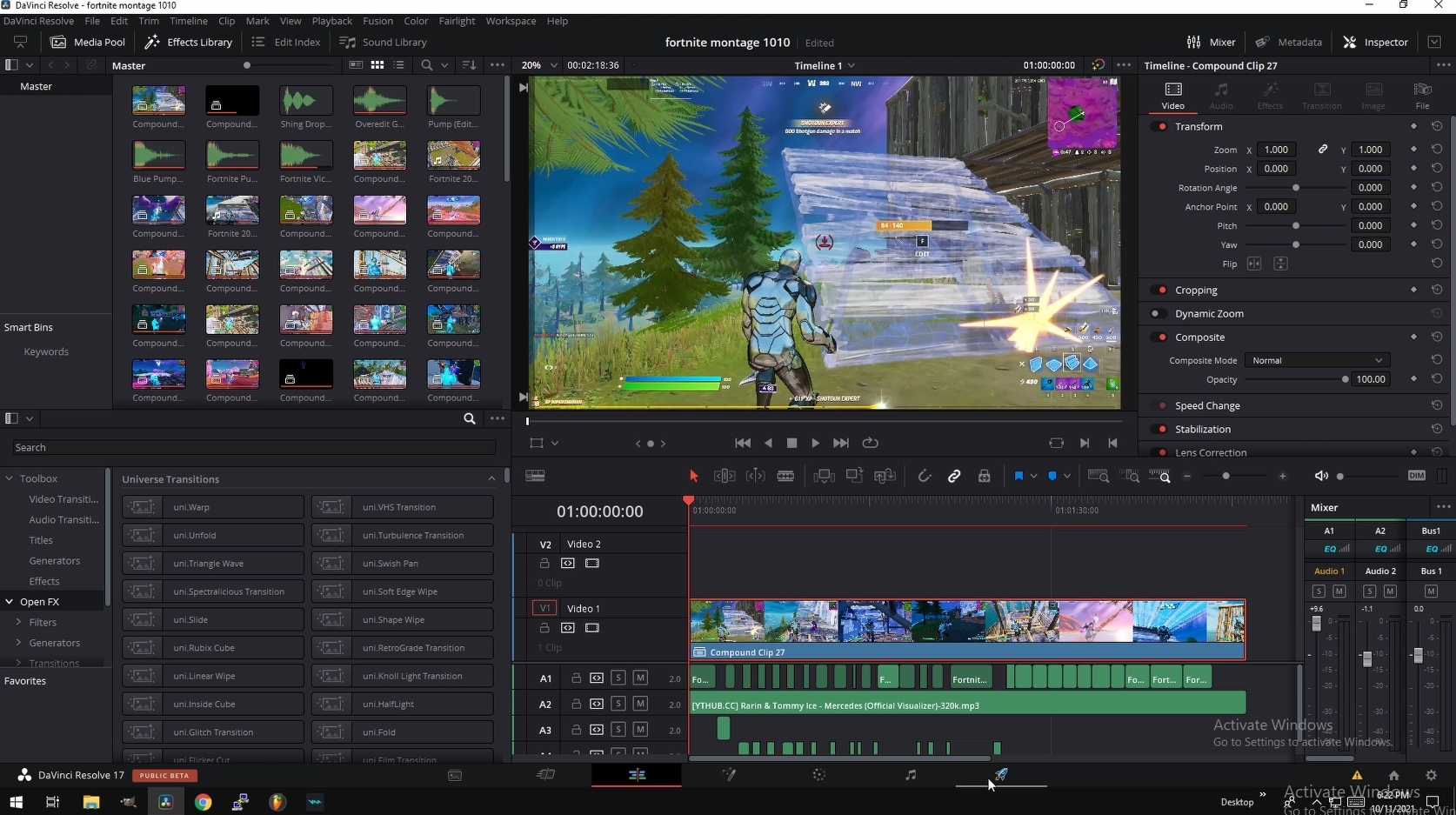
Task: Open the Timeline menu
Action: click(188, 21)
